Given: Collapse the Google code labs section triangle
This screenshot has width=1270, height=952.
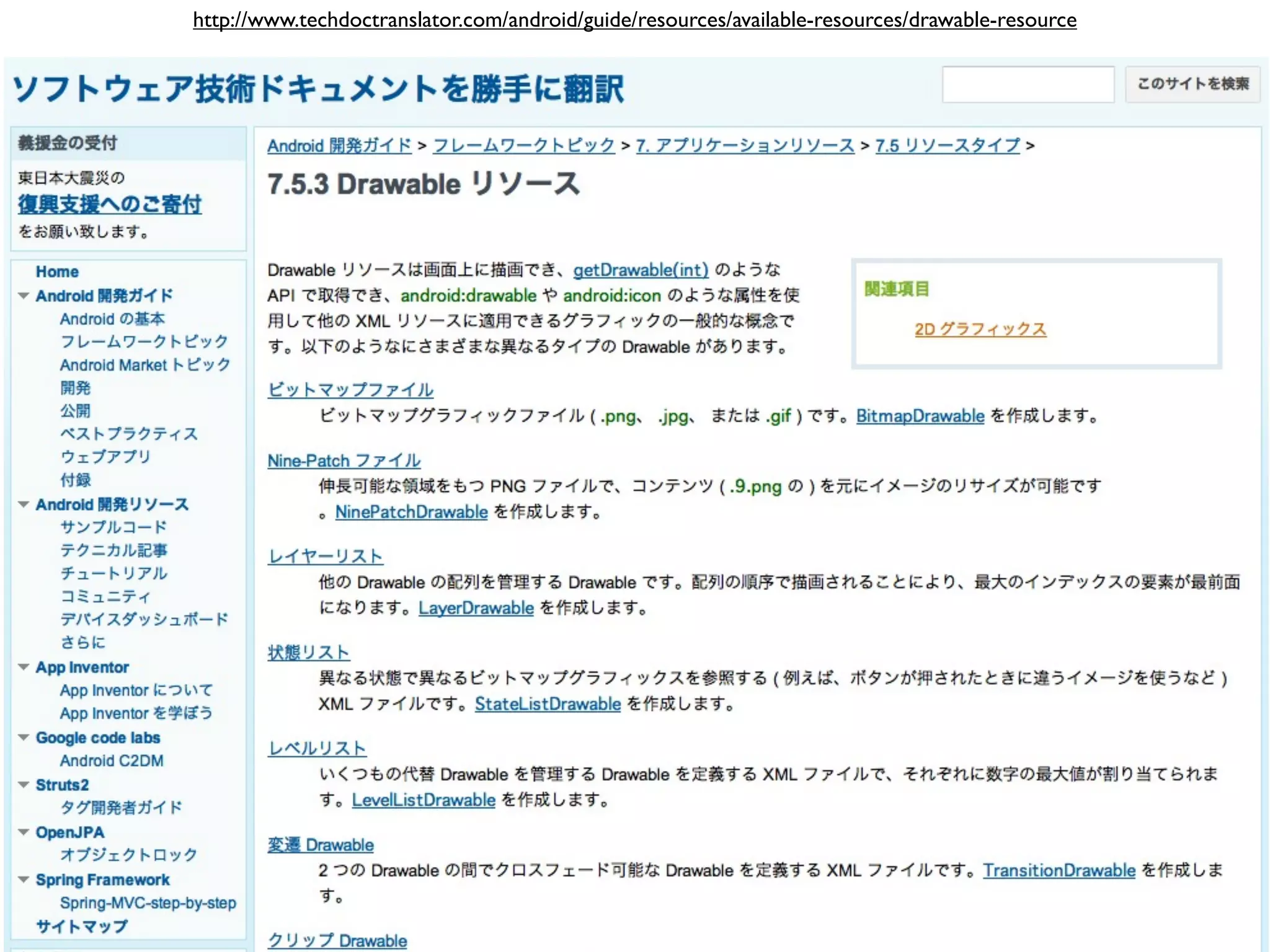Looking at the screenshot, I should (x=24, y=738).
